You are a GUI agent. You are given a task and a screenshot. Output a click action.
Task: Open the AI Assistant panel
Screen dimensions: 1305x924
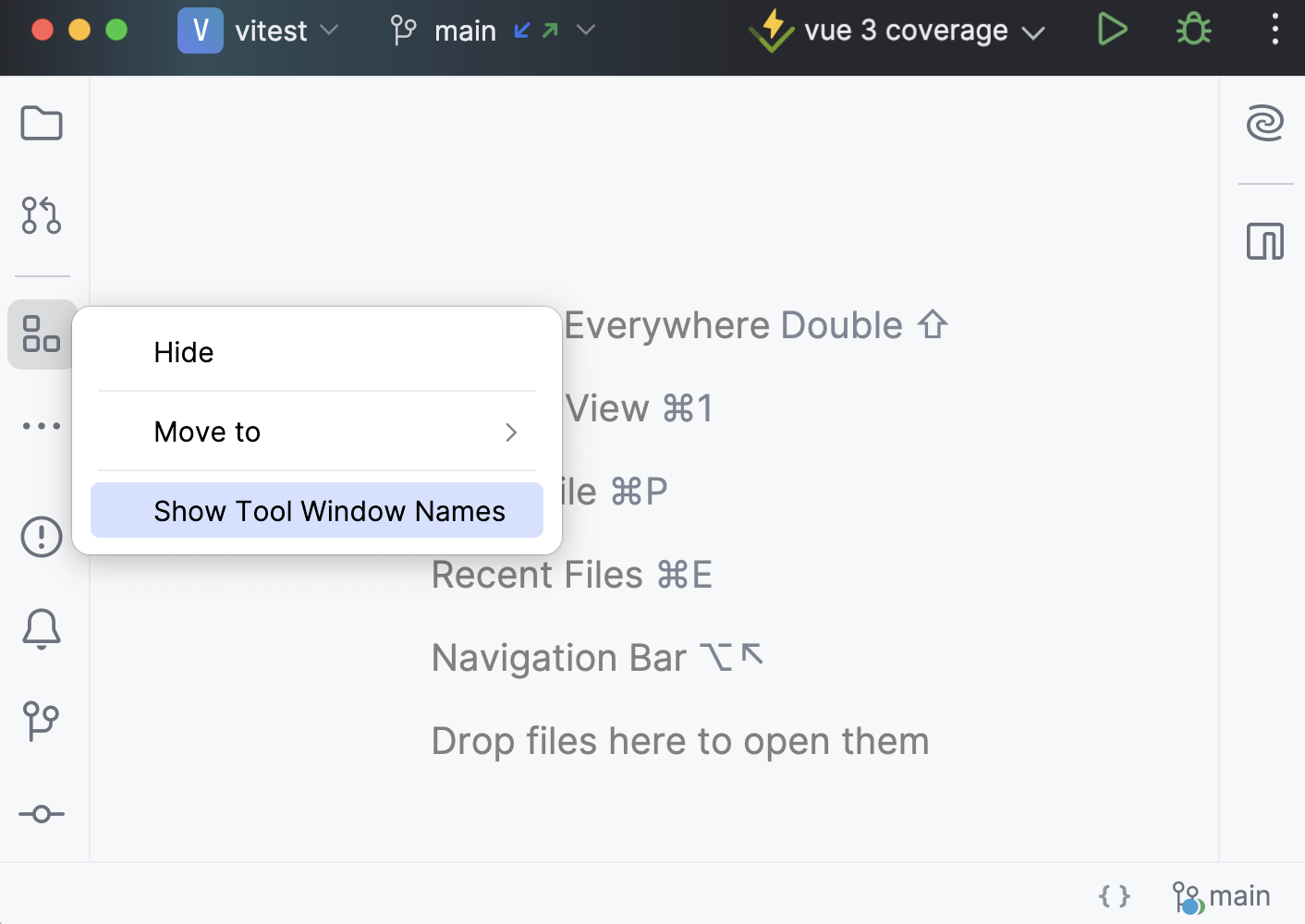pos(1265,123)
